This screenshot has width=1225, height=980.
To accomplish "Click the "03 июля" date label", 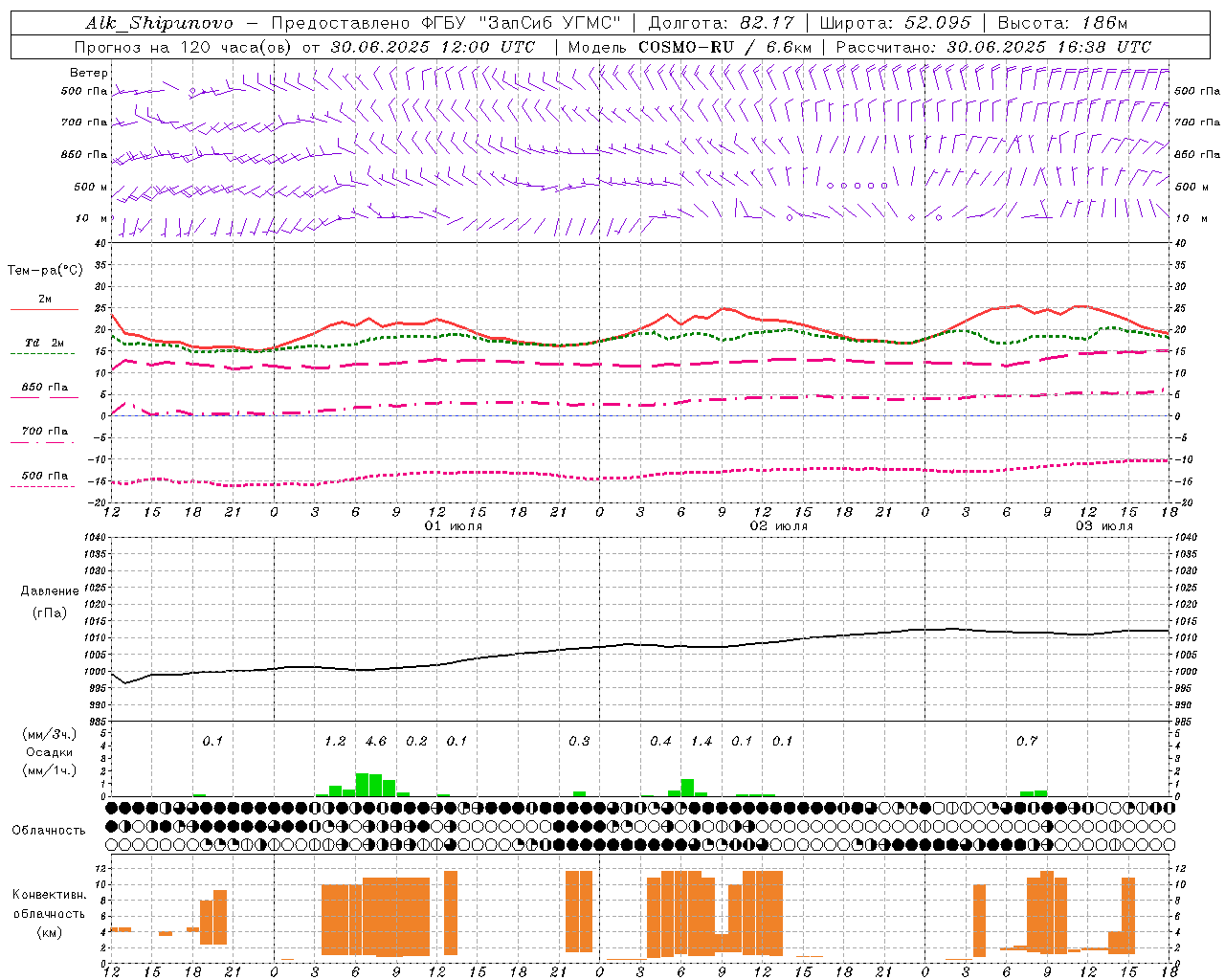I will pos(1104,526).
